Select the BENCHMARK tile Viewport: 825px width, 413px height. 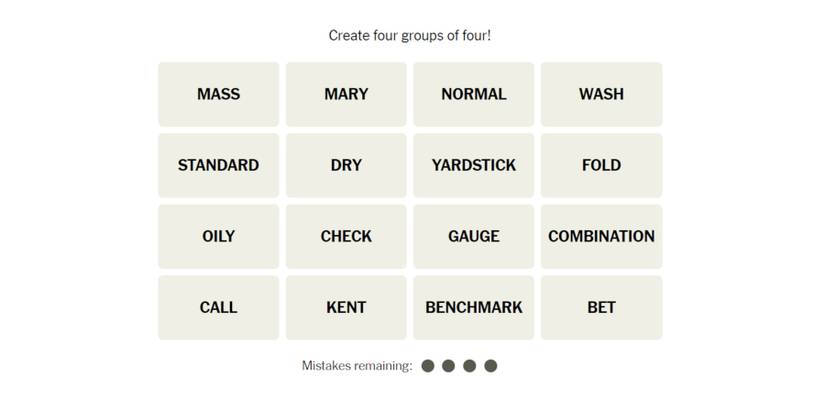click(474, 307)
